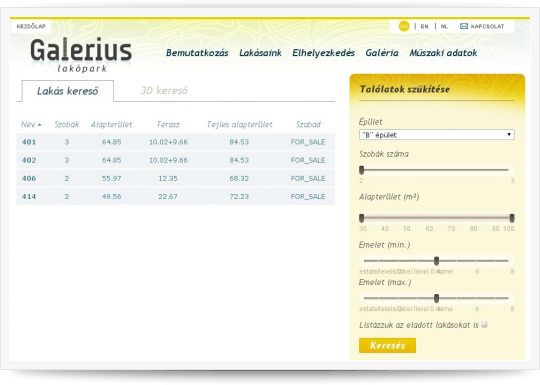Click the 55.97 floor area cell
The image size is (540, 385).
[x=112, y=178]
